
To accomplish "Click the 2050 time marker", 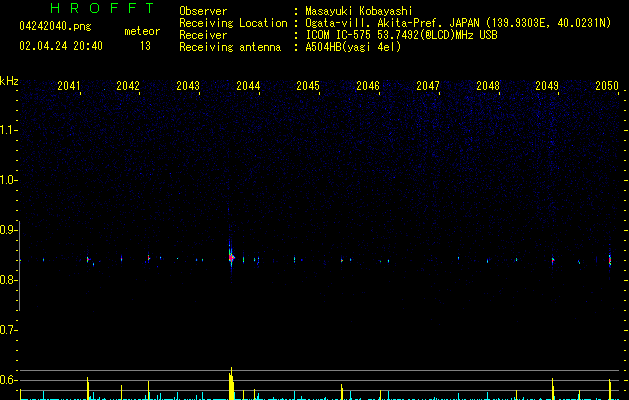I will pos(607,85).
